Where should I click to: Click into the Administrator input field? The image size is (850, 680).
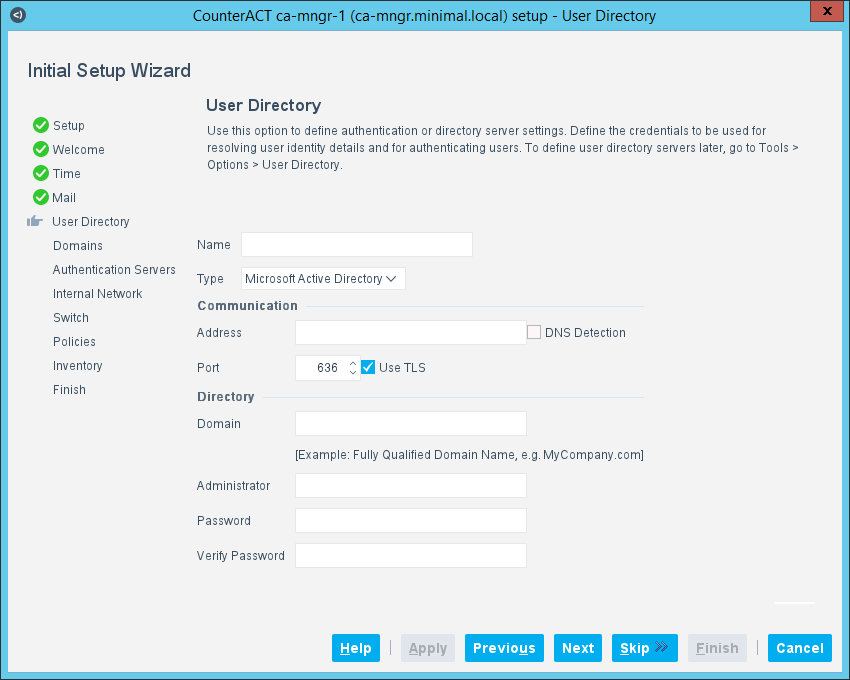point(410,485)
